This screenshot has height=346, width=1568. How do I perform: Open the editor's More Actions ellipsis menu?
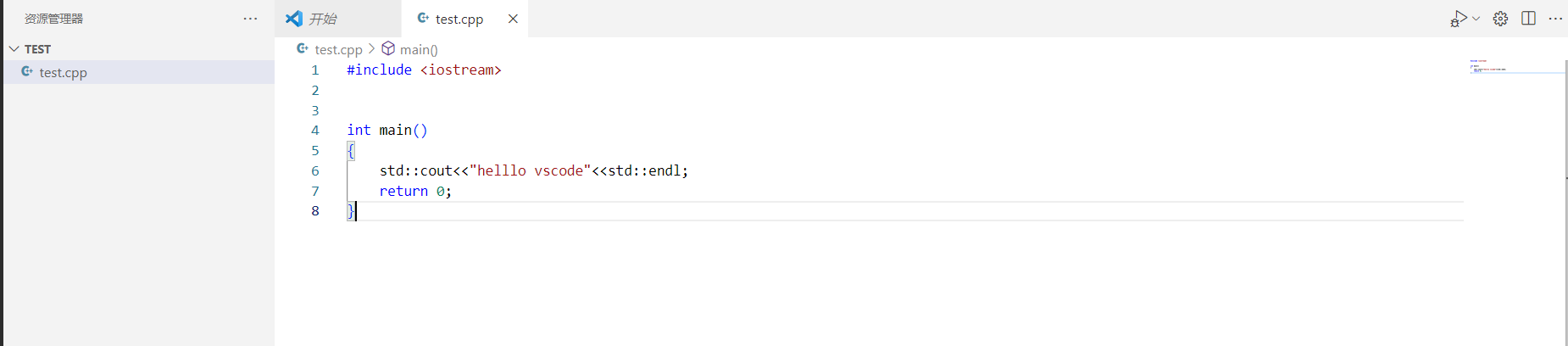pos(1555,19)
